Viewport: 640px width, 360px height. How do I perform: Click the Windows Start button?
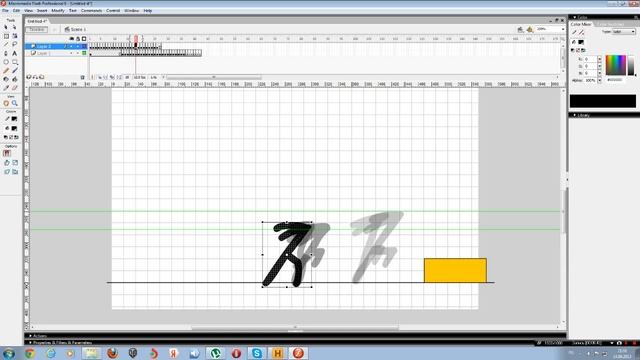(x=9, y=353)
